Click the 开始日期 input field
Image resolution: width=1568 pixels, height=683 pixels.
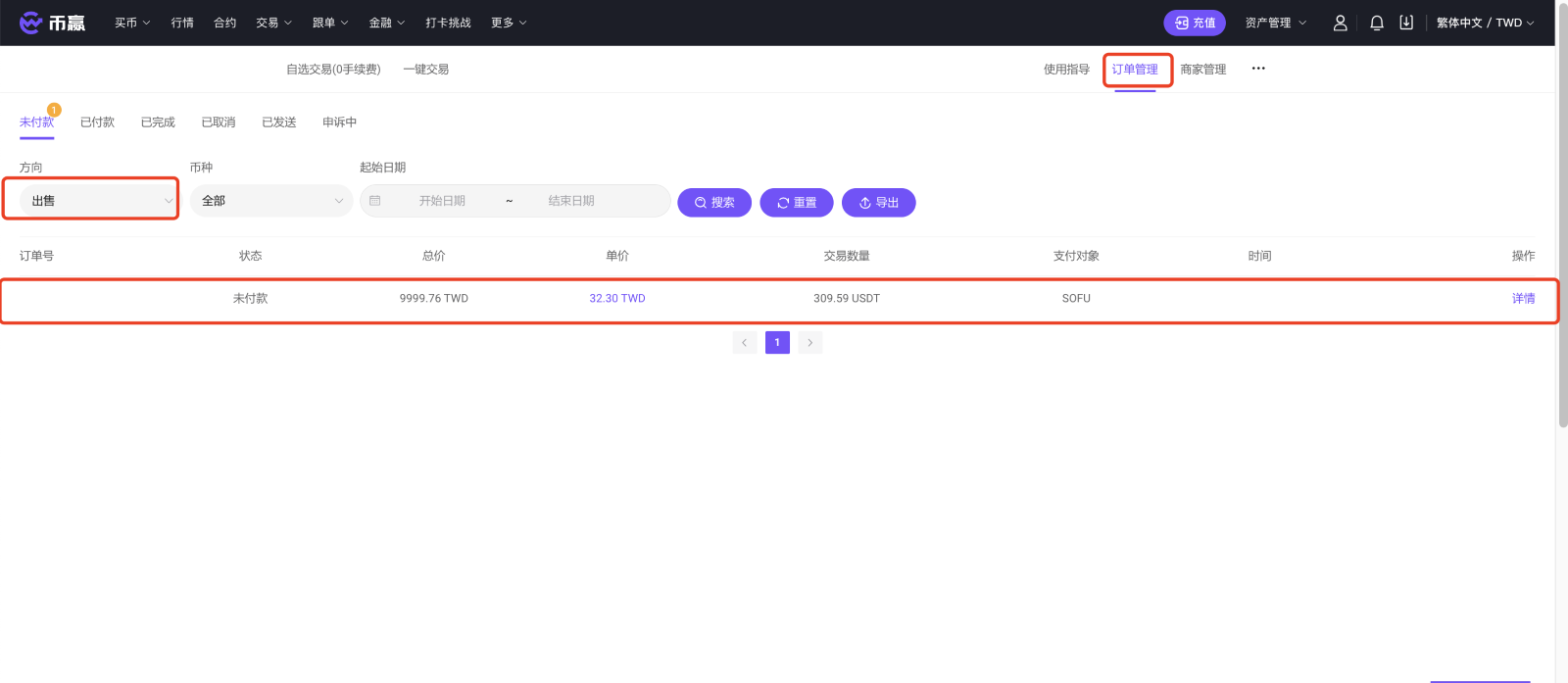pyautogui.click(x=442, y=201)
